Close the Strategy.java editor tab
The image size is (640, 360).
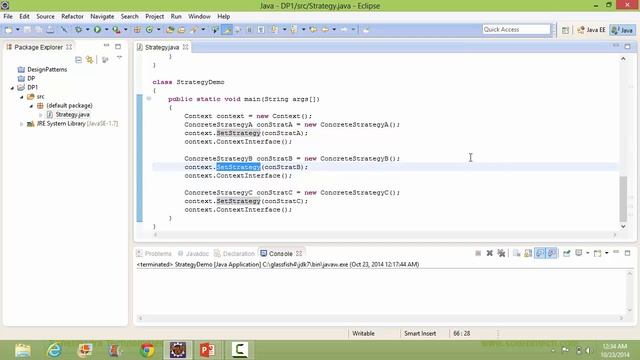tap(185, 47)
